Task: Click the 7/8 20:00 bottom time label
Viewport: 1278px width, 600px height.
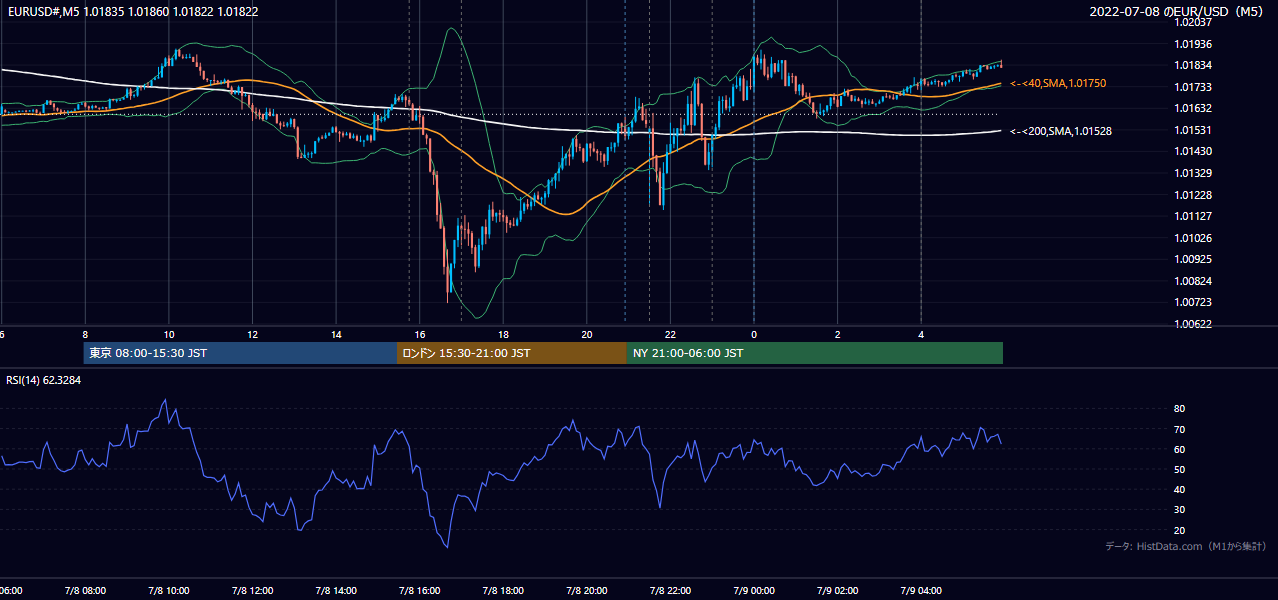Action: tap(587, 591)
